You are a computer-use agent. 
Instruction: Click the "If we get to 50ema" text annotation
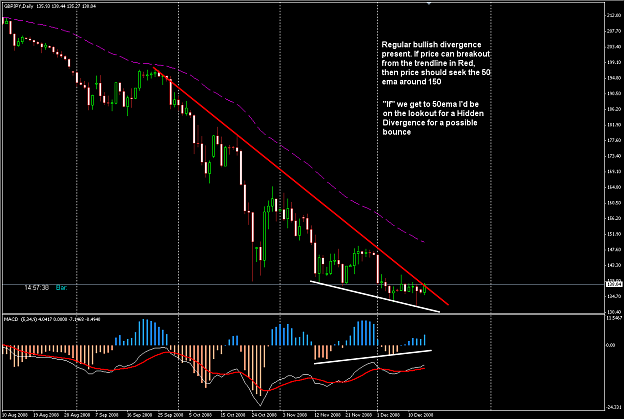[433, 118]
